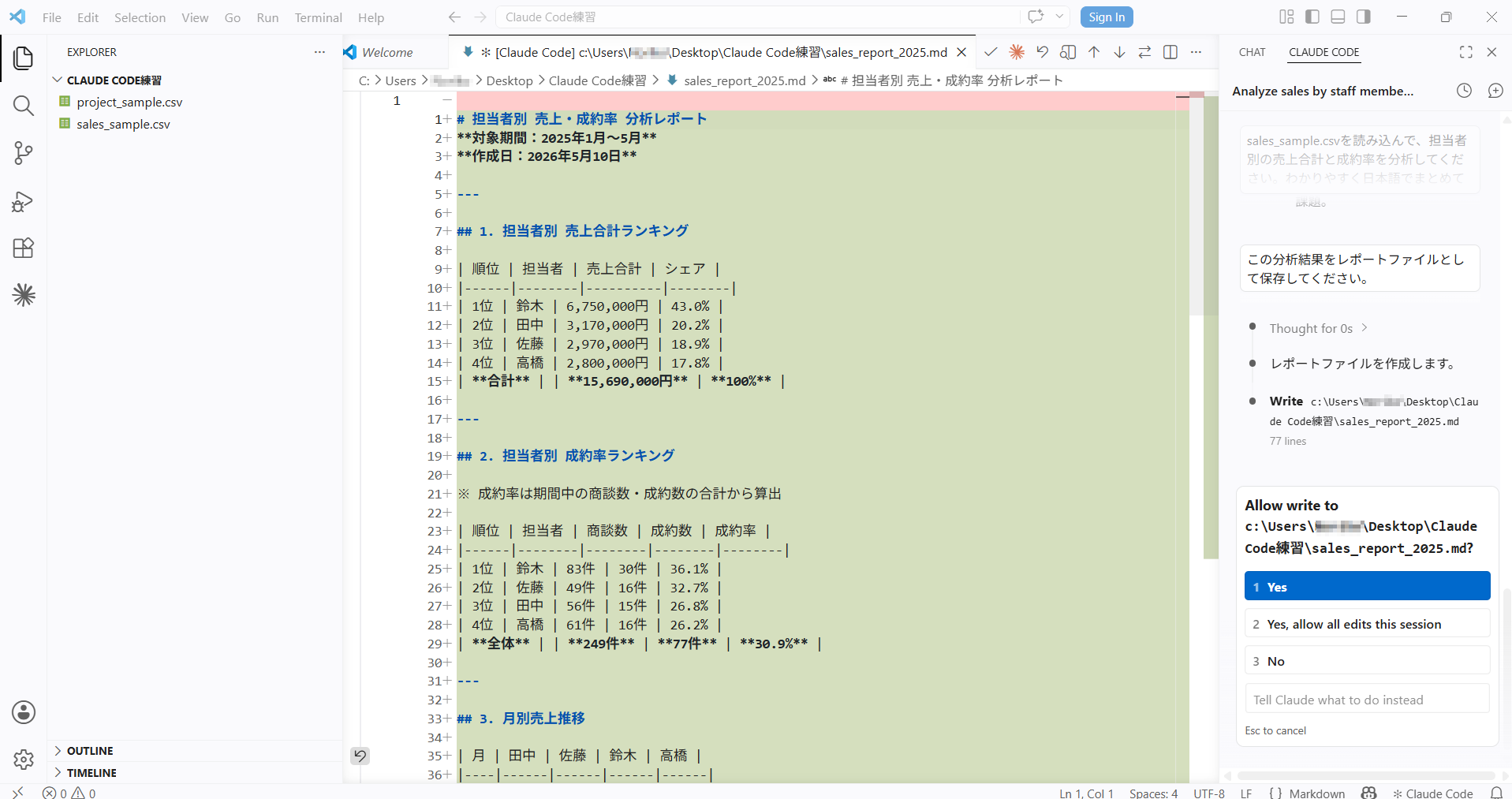1512x799 pixels.
Task: Click the UTF-8 encoding in status bar
Action: coord(1208,793)
